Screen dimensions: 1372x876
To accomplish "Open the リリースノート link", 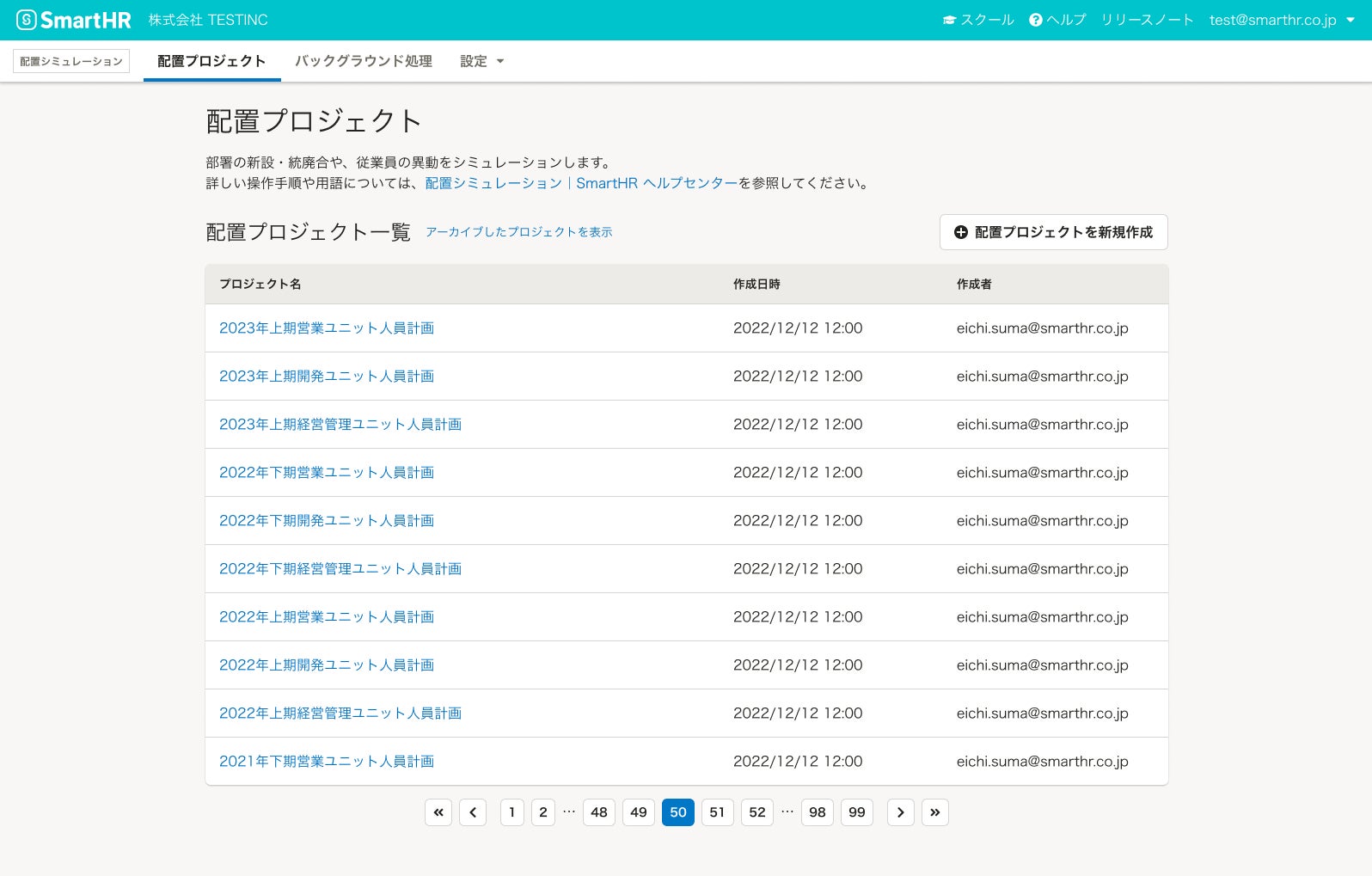I will click(1147, 20).
